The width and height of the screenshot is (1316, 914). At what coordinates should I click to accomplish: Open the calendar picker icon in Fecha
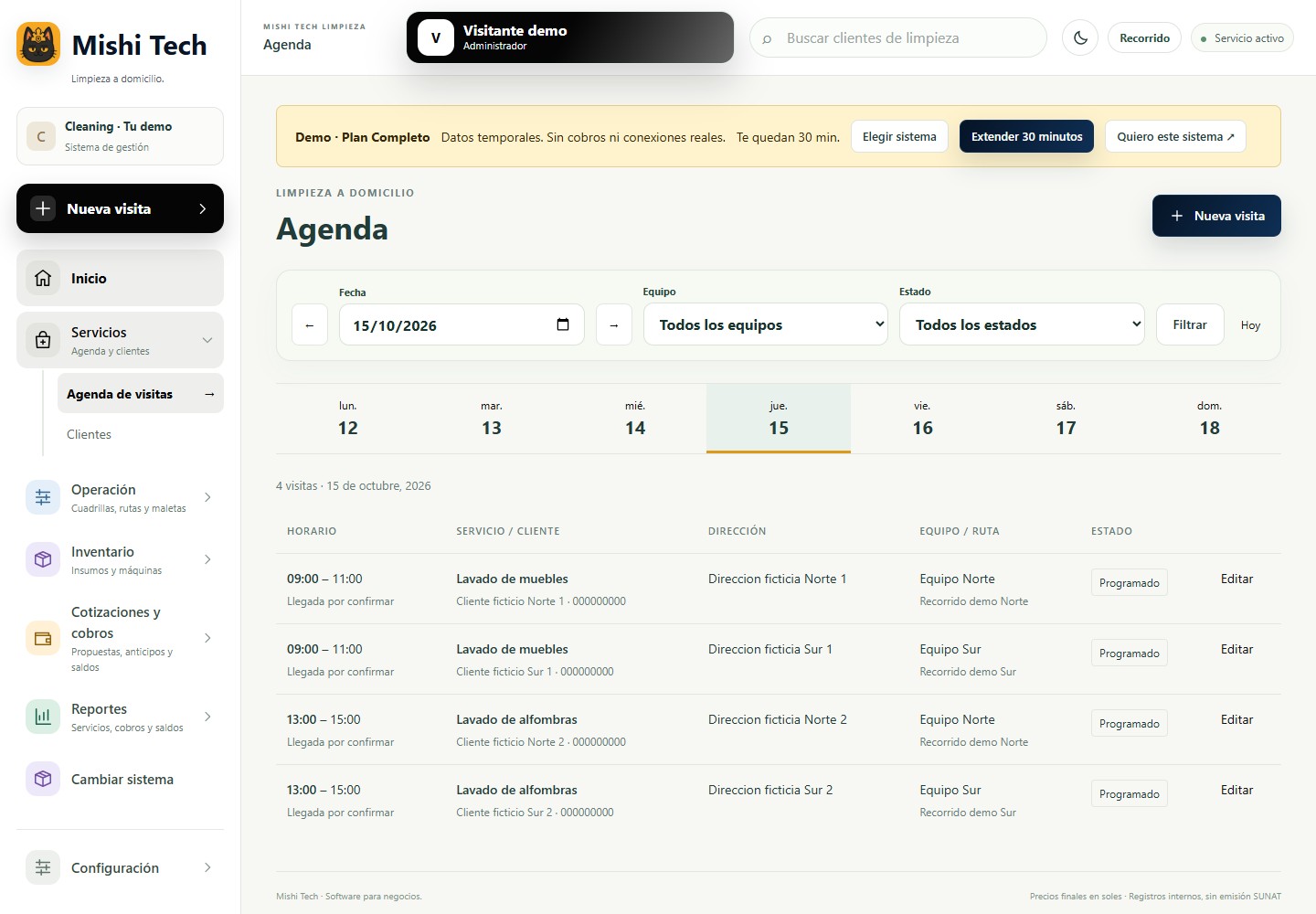coord(563,324)
